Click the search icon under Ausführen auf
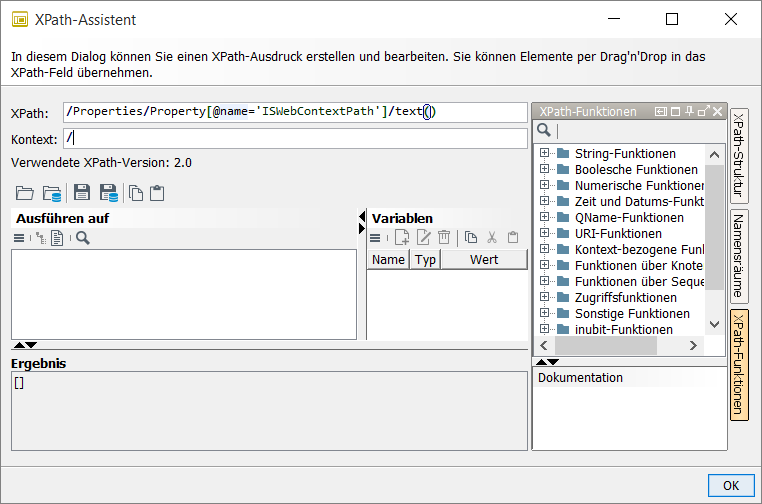The height and width of the screenshot is (504, 762). coord(83,238)
